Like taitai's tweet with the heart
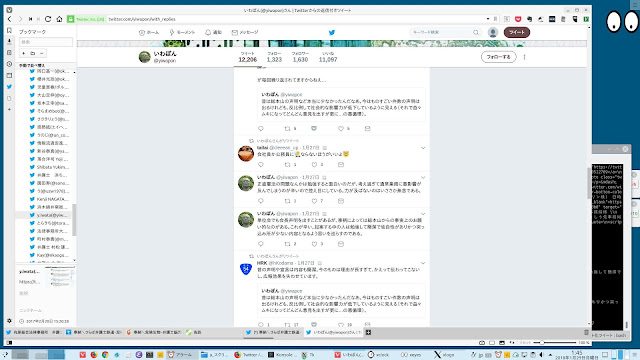 (314, 165)
